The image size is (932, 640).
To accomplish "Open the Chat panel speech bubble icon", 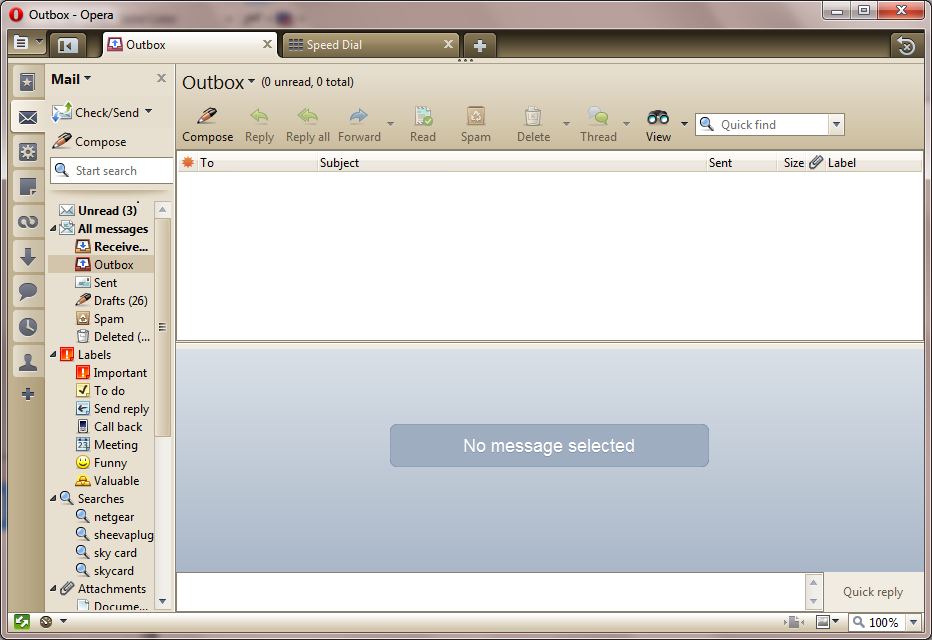I will click(x=27, y=292).
